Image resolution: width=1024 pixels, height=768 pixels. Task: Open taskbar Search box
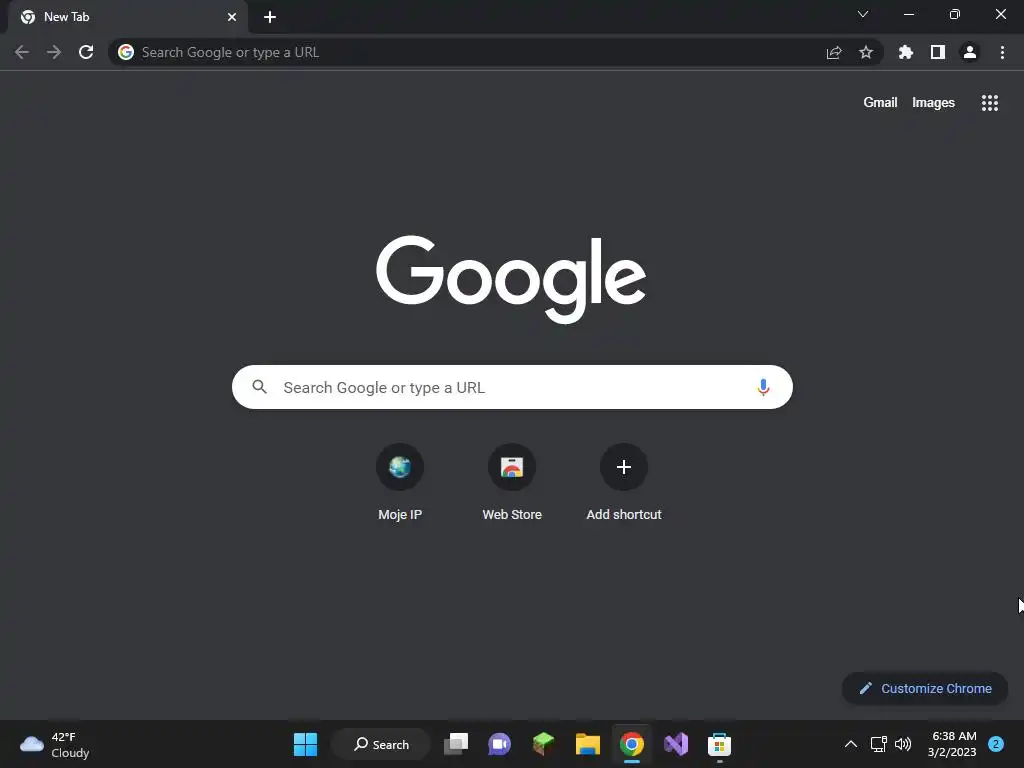pos(381,744)
